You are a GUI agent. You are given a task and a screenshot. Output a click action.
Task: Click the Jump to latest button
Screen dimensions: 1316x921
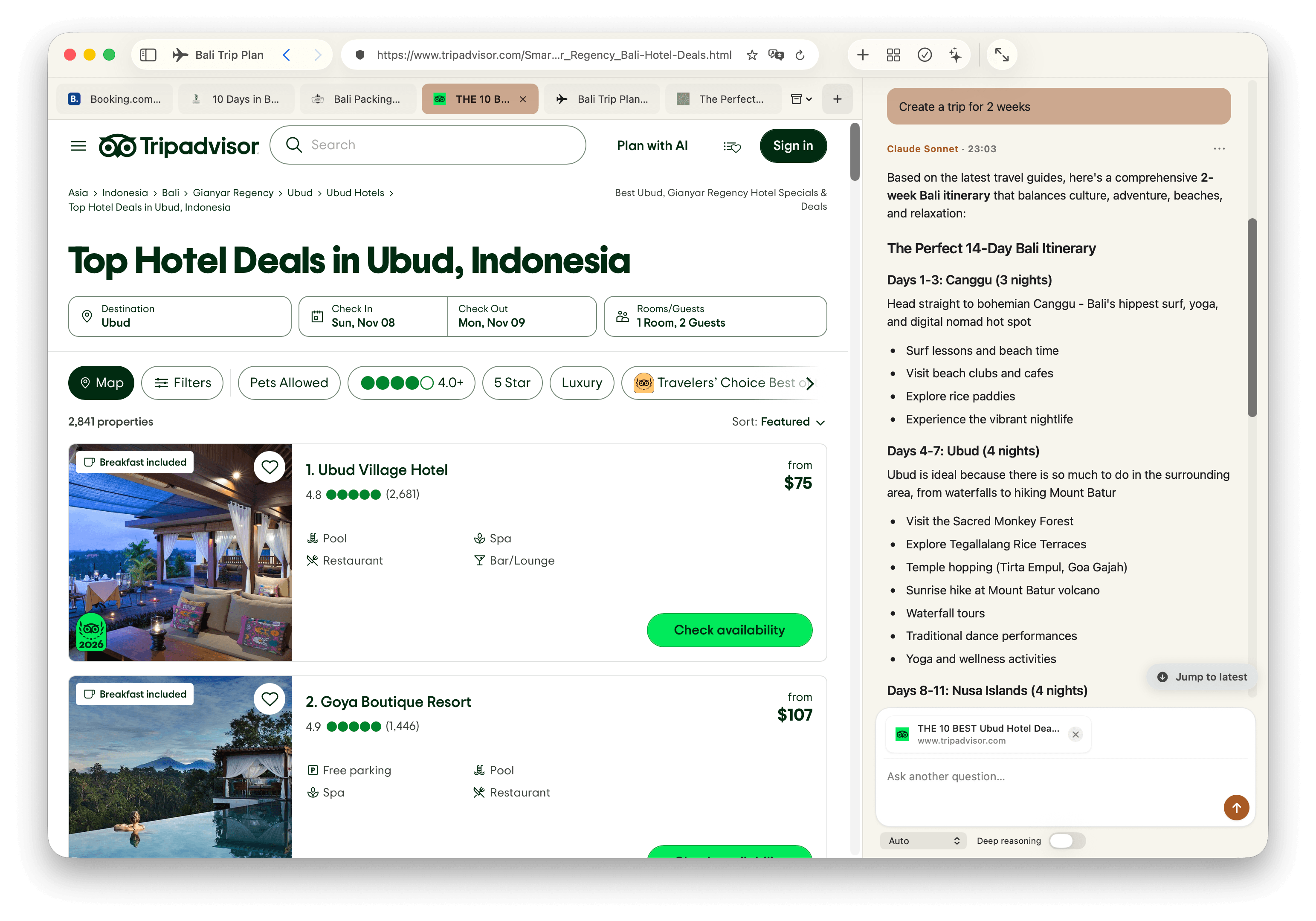[x=1202, y=676]
